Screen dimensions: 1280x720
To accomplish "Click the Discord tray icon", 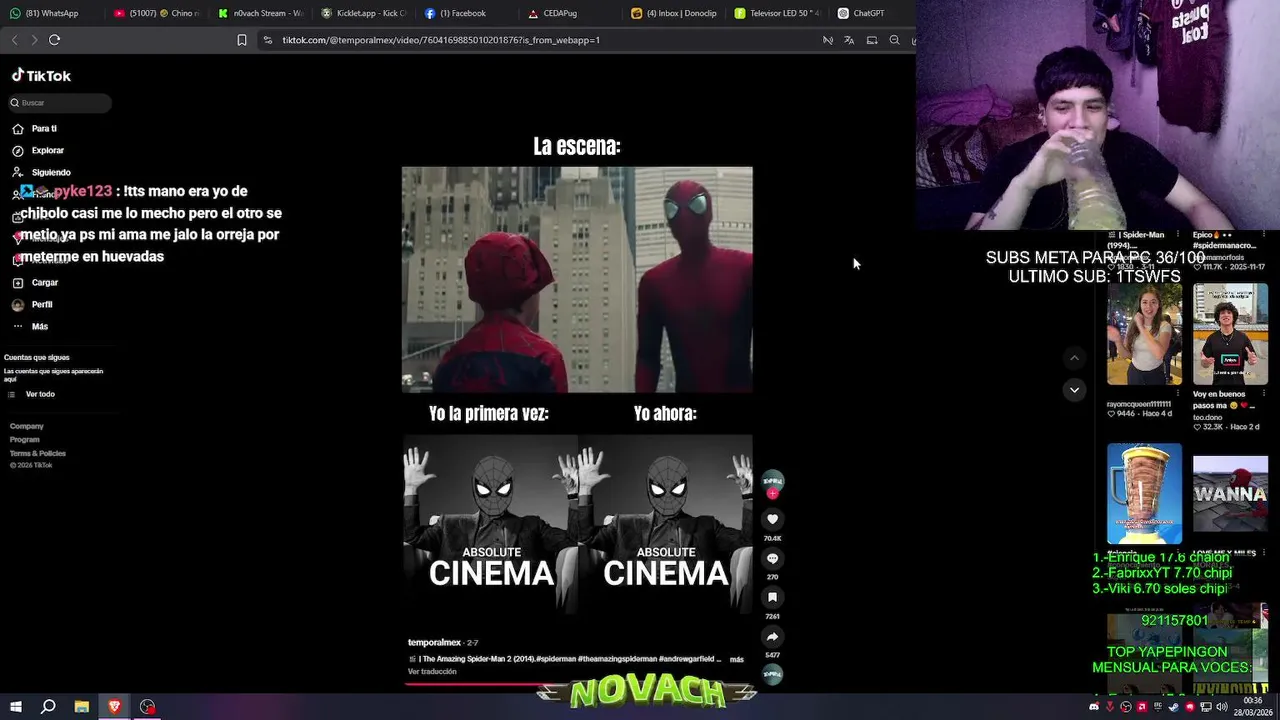I will pos(1093,707).
